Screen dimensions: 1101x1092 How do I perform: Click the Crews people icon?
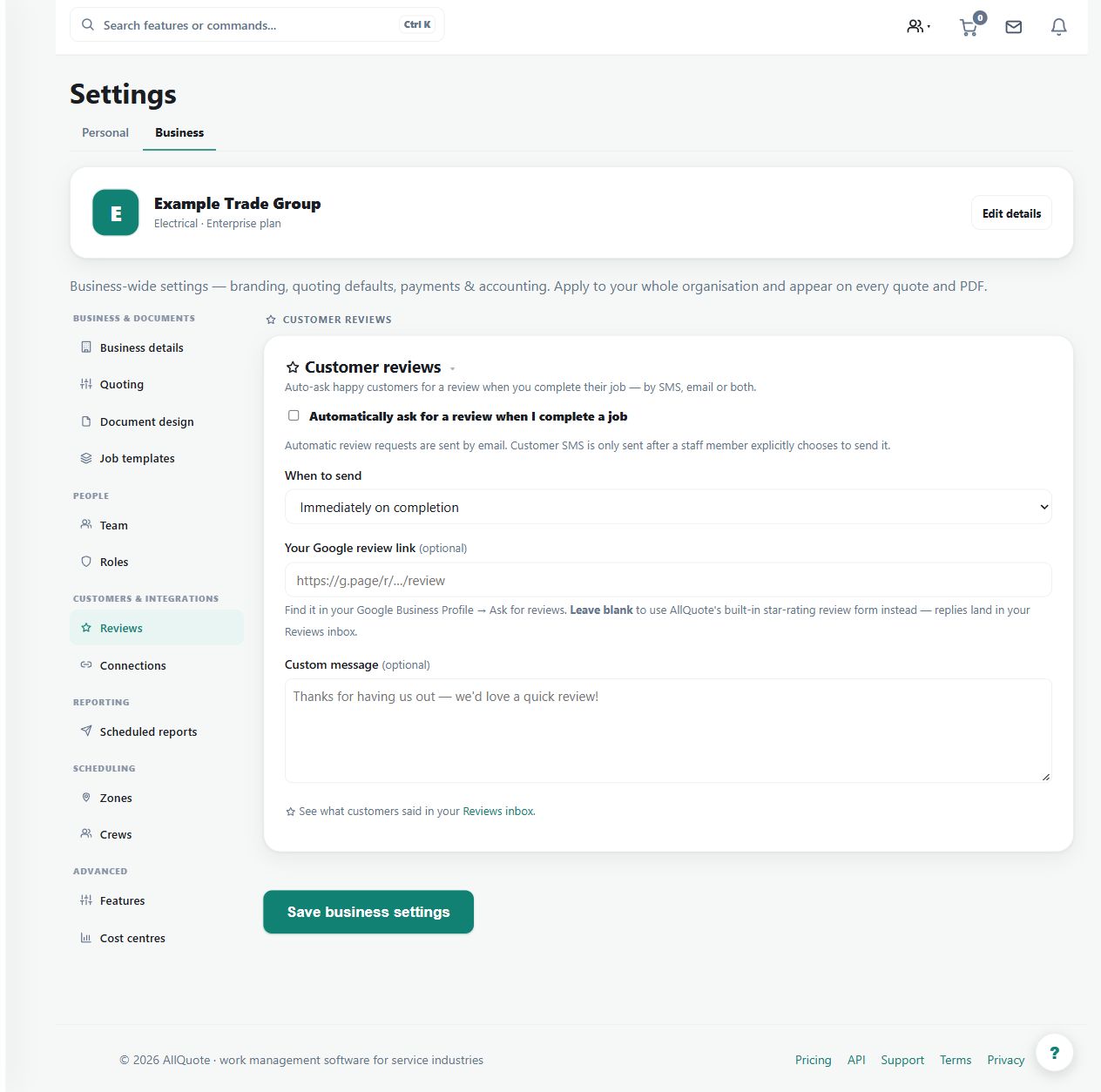click(86, 833)
